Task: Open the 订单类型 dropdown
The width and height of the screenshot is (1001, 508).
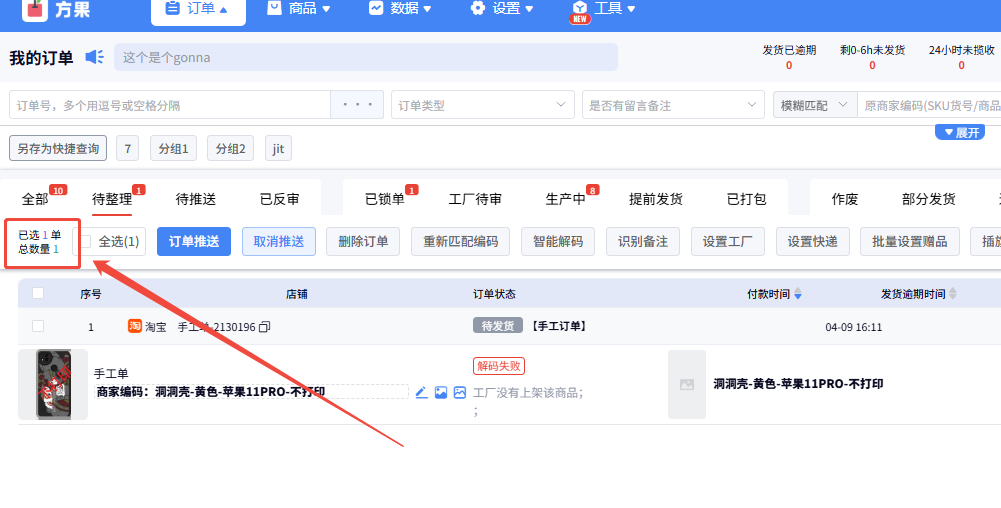Action: [x=483, y=105]
